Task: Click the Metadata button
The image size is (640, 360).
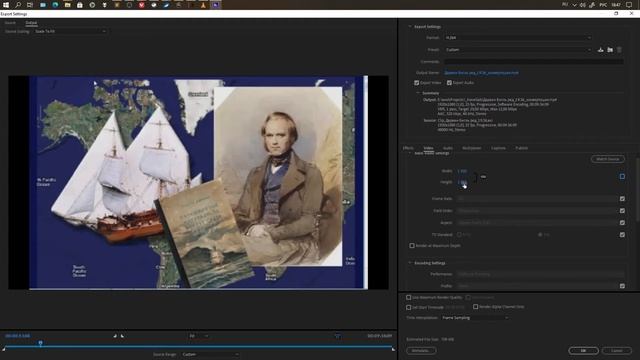Action: 421,351
